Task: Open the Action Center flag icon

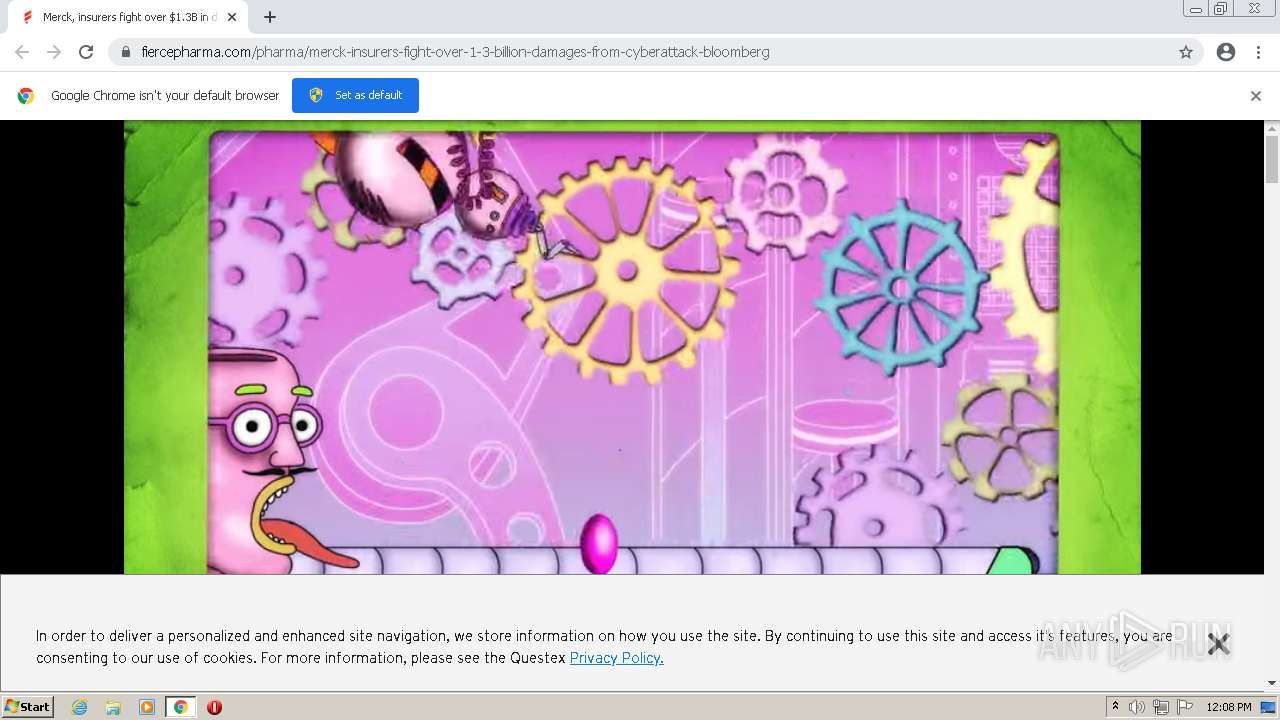Action: click(x=1185, y=707)
